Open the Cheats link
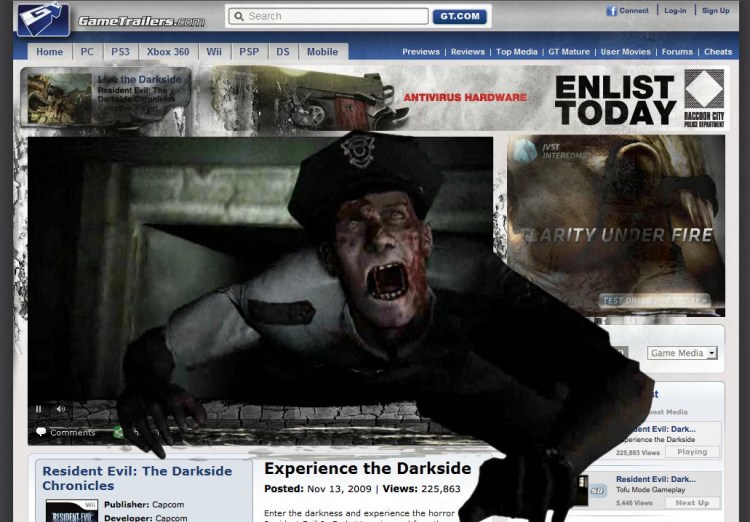The image size is (750, 522). pyautogui.click(x=718, y=52)
